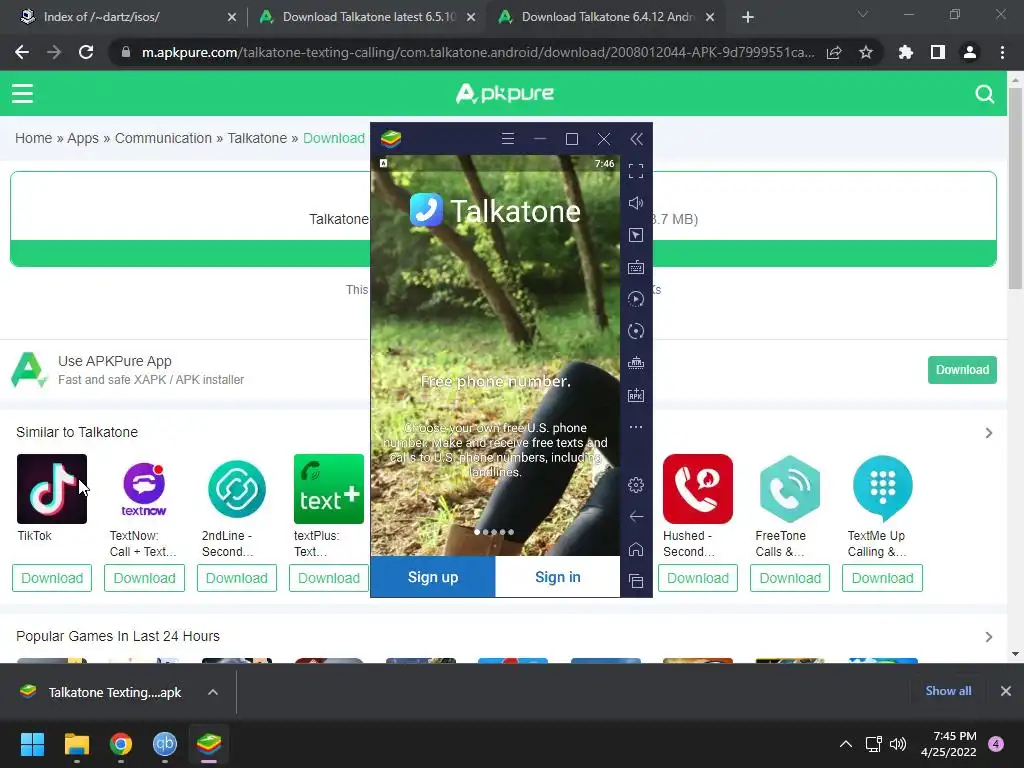1024x768 pixels.
Task: Download 2ndLine from similar apps
Action: coord(236,578)
